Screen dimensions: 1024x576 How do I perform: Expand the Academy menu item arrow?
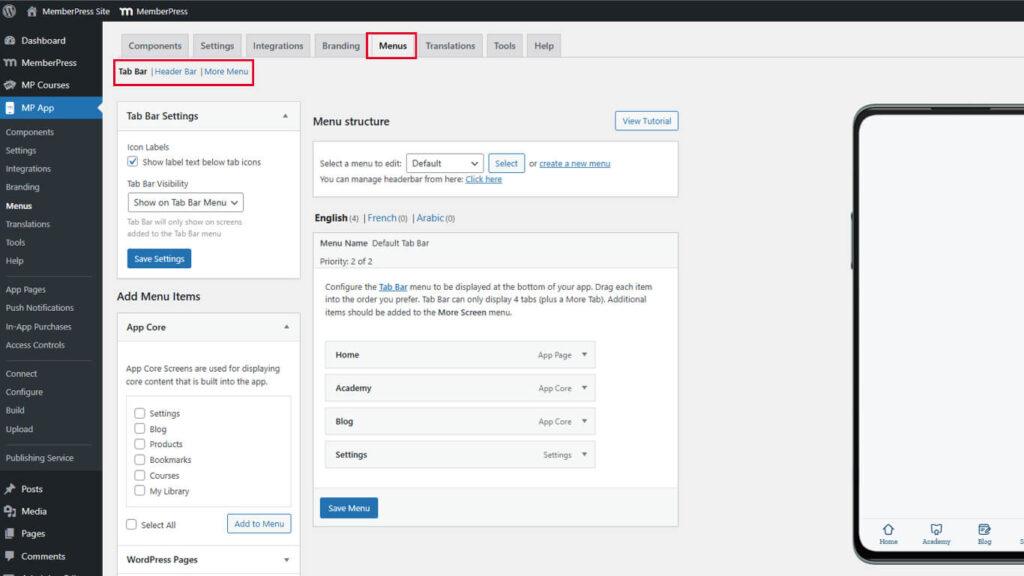pos(585,388)
